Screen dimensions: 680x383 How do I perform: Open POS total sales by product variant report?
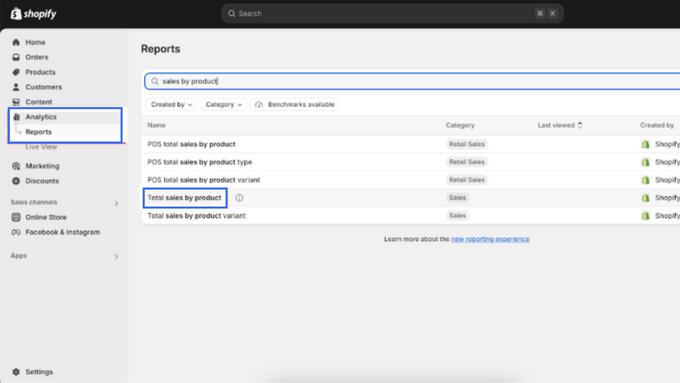point(204,180)
